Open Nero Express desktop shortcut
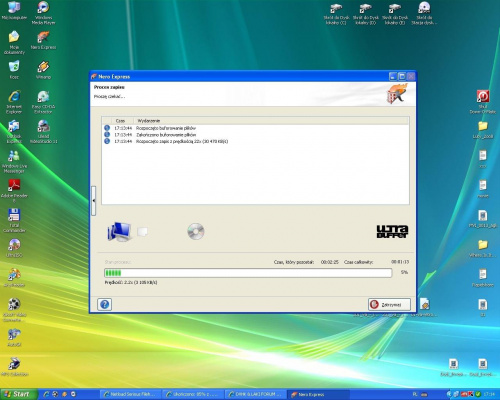The image size is (500, 400). [43, 40]
